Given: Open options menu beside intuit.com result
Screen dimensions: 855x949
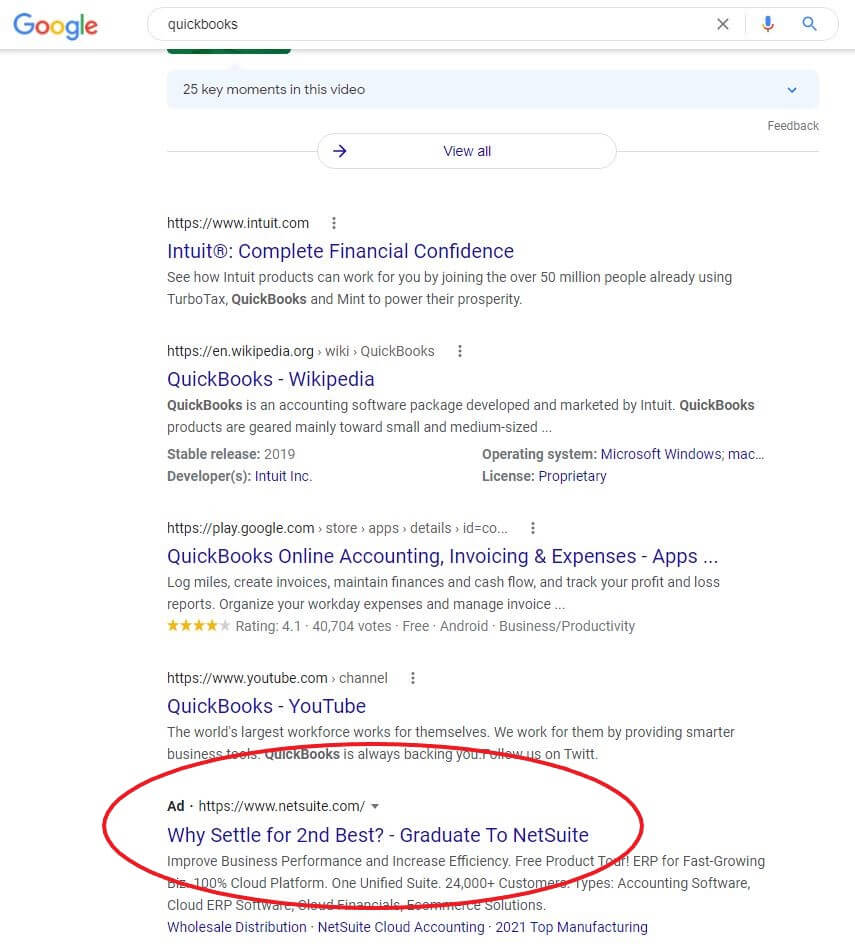Looking at the screenshot, I should (x=333, y=223).
